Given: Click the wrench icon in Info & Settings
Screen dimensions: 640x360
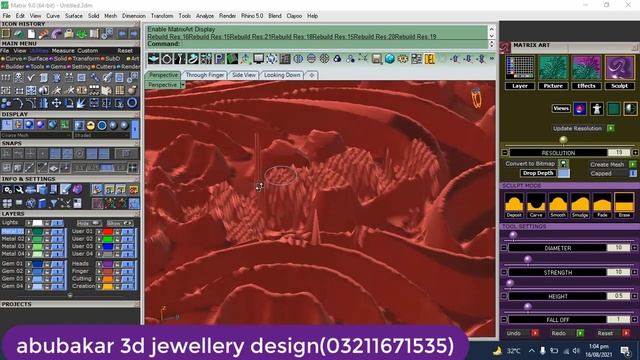Looking at the screenshot, I should pos(19,189).
